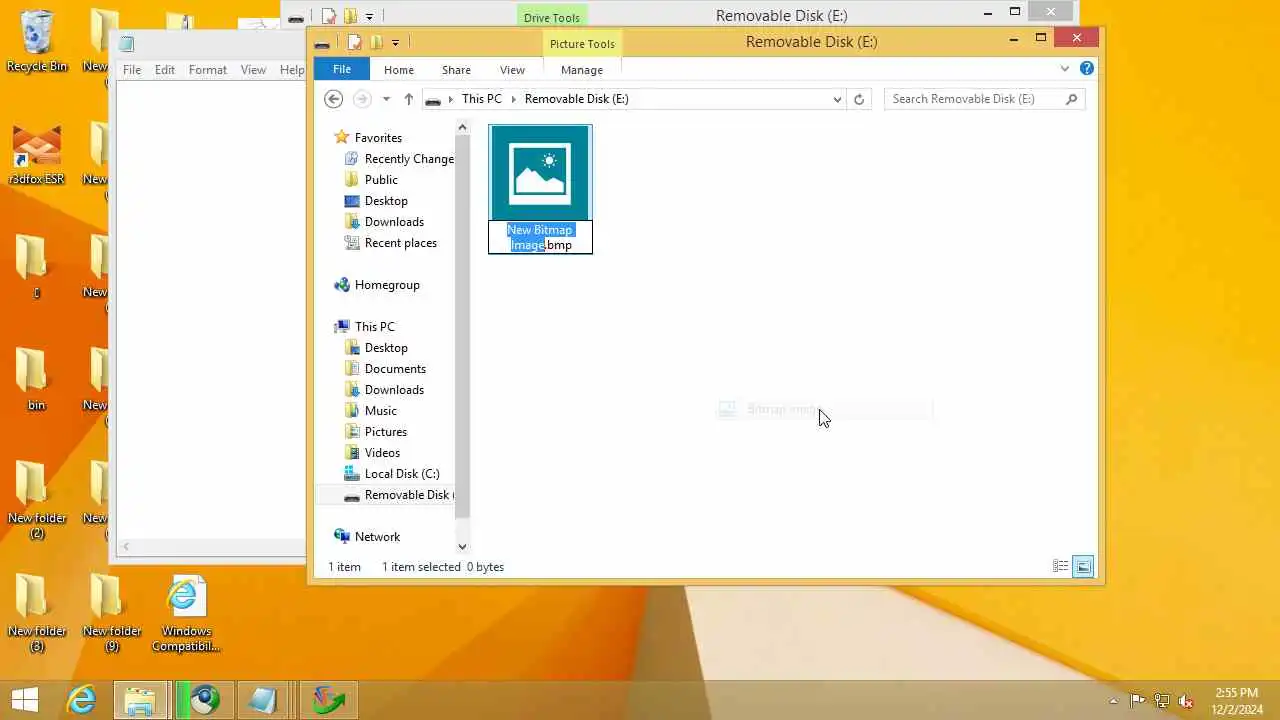Image resolution: width=1280 pixels, height=720 pixels.
Task: Open the Music folder
Action: coord(381,411)
